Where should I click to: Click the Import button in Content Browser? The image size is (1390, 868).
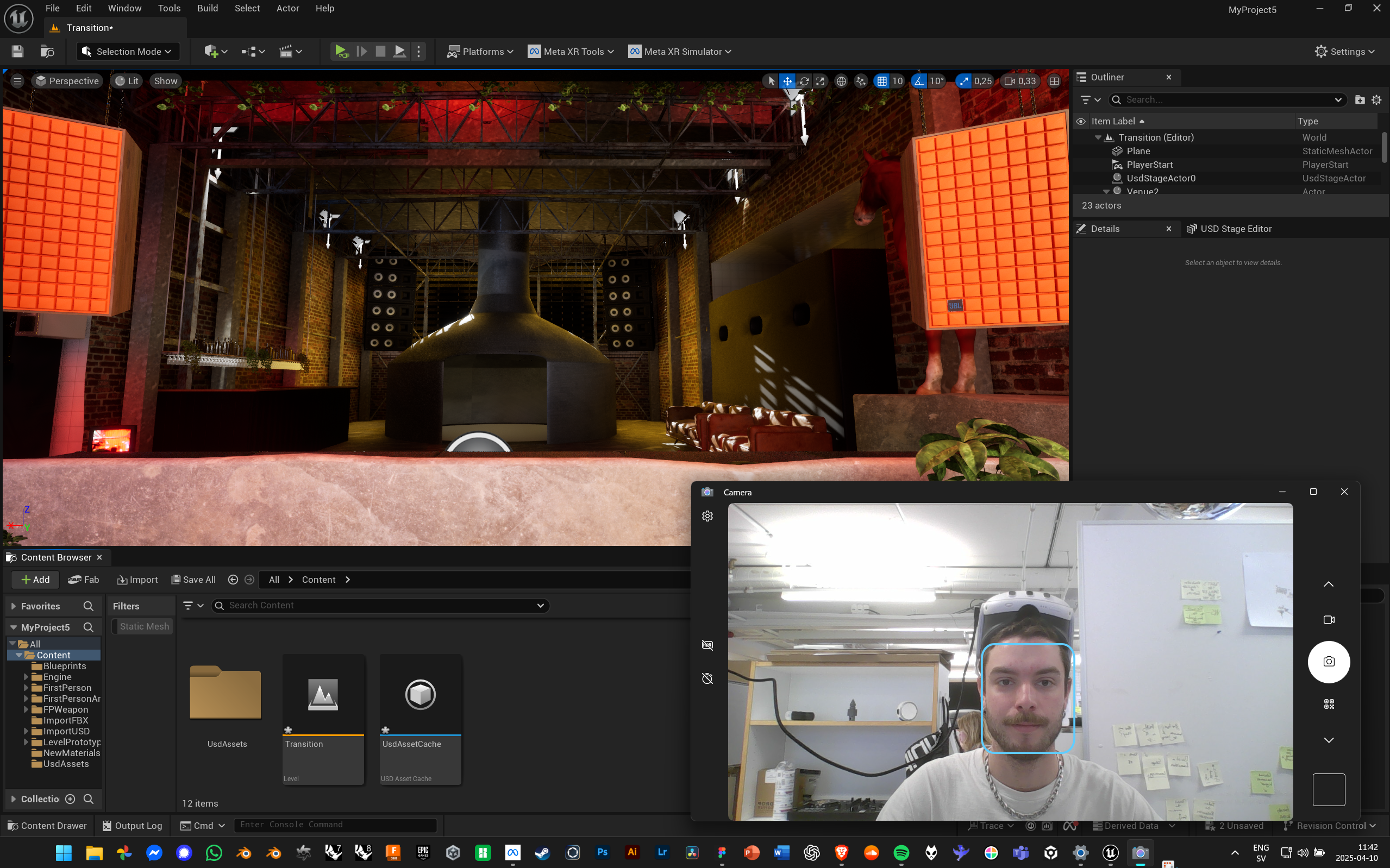(x=137, y=580)
